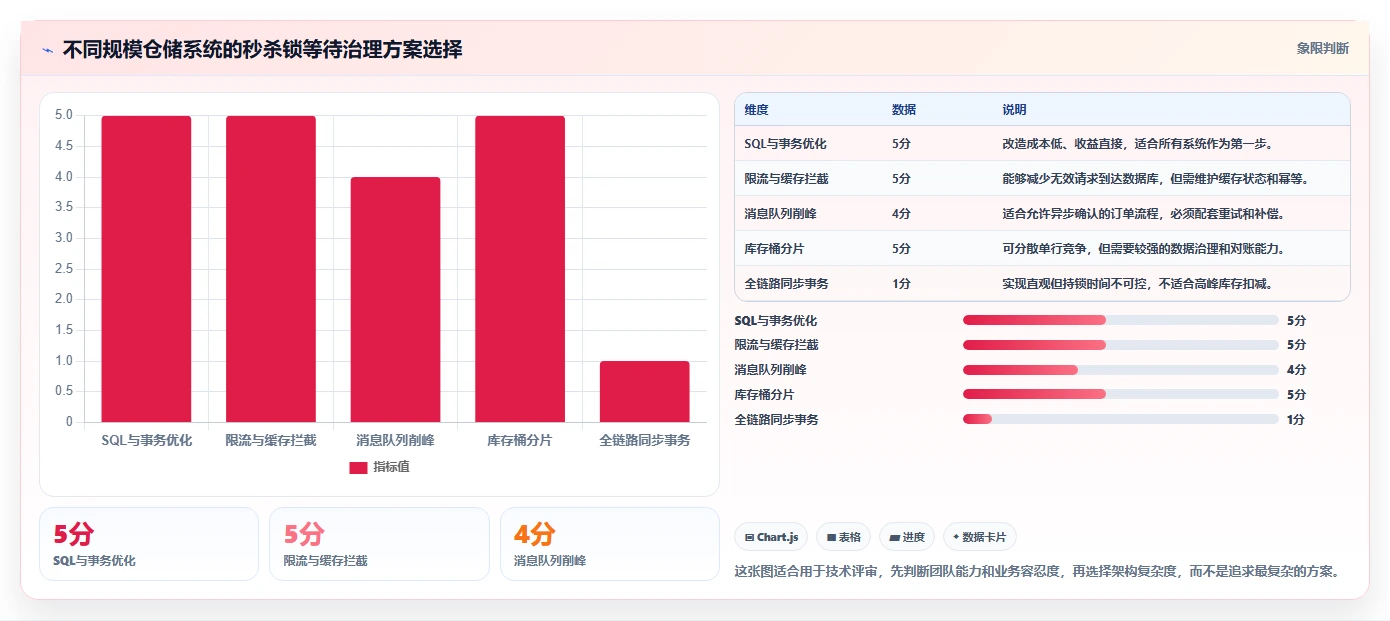The height and width of the screenshot is (621, 1390).
Task: Click table cell SQL与事务优化
Action: [x=786, y=144]
